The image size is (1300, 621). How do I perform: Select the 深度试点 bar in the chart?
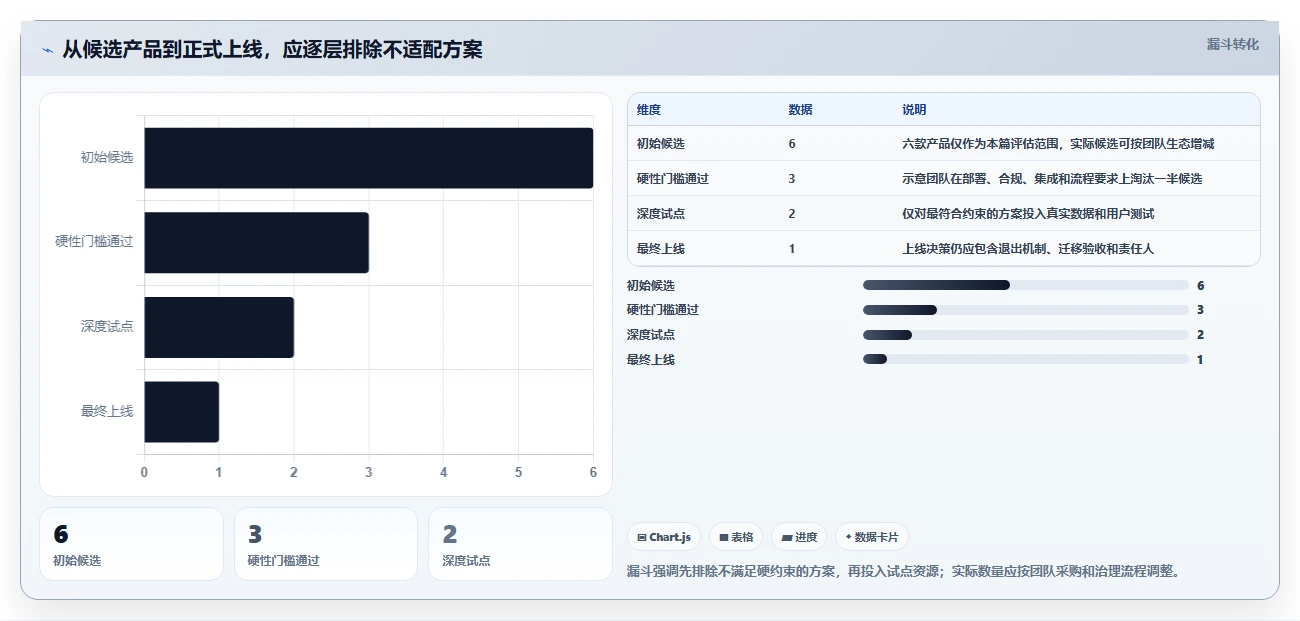click(x=219, y=327)
